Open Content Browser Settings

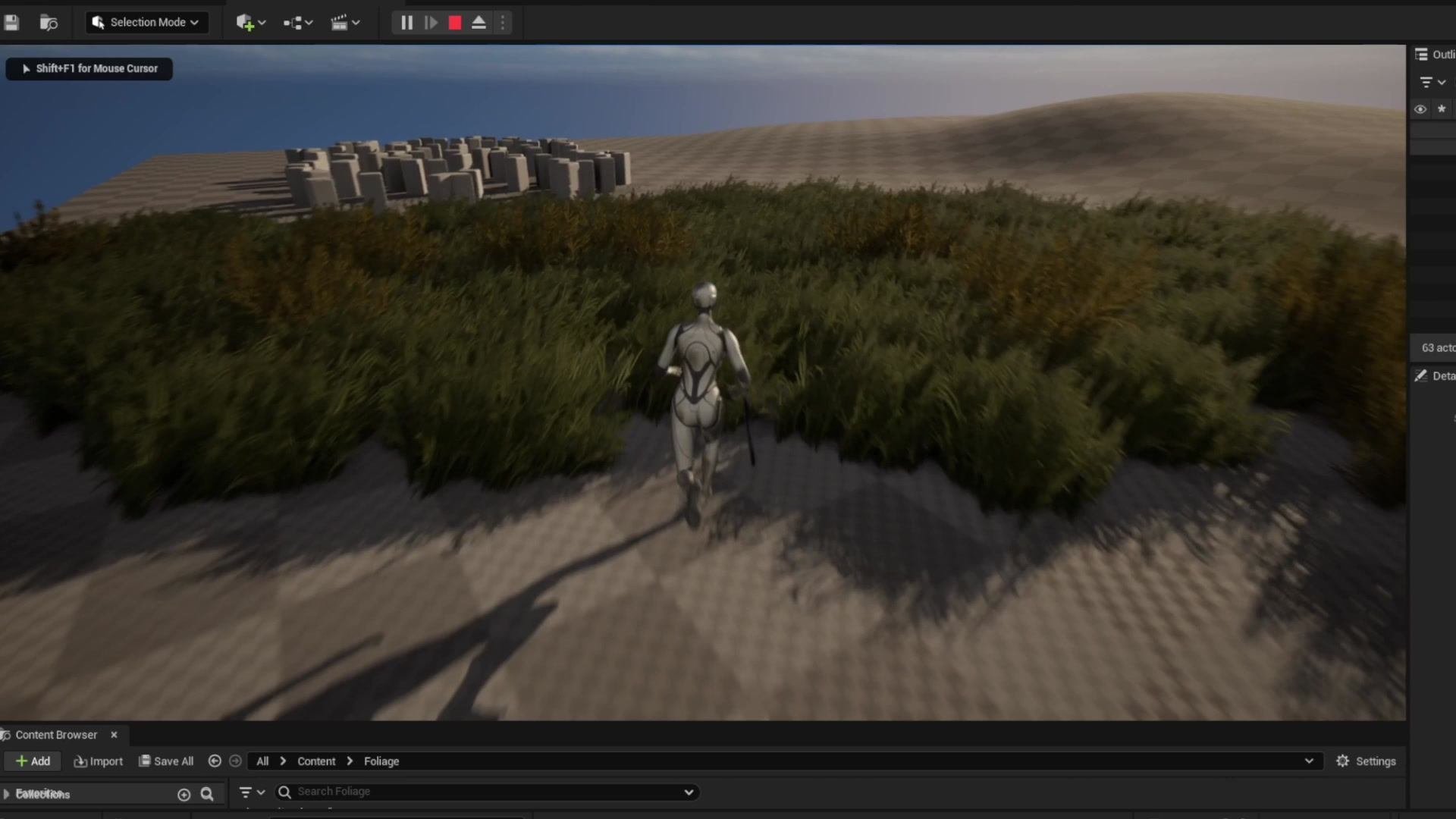tap(1366, 761)
